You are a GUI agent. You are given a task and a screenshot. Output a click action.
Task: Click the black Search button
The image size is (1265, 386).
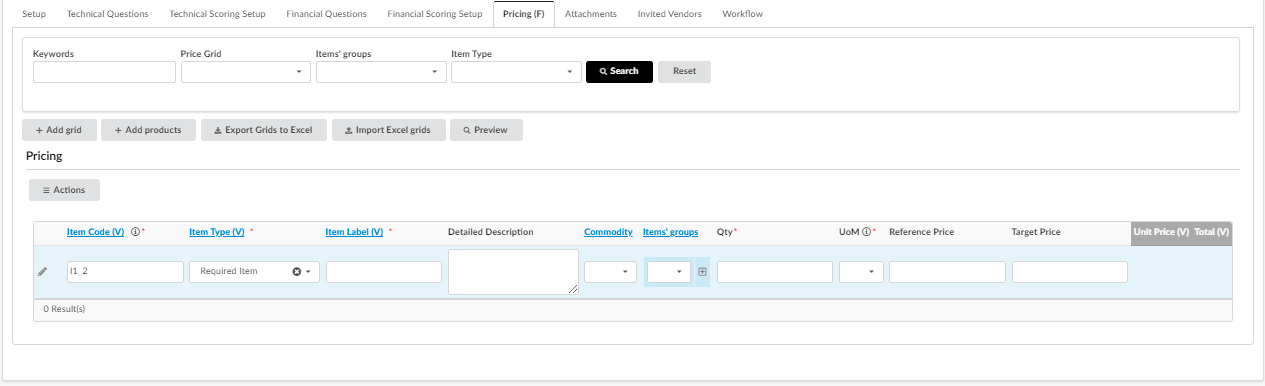pos(619,72)
